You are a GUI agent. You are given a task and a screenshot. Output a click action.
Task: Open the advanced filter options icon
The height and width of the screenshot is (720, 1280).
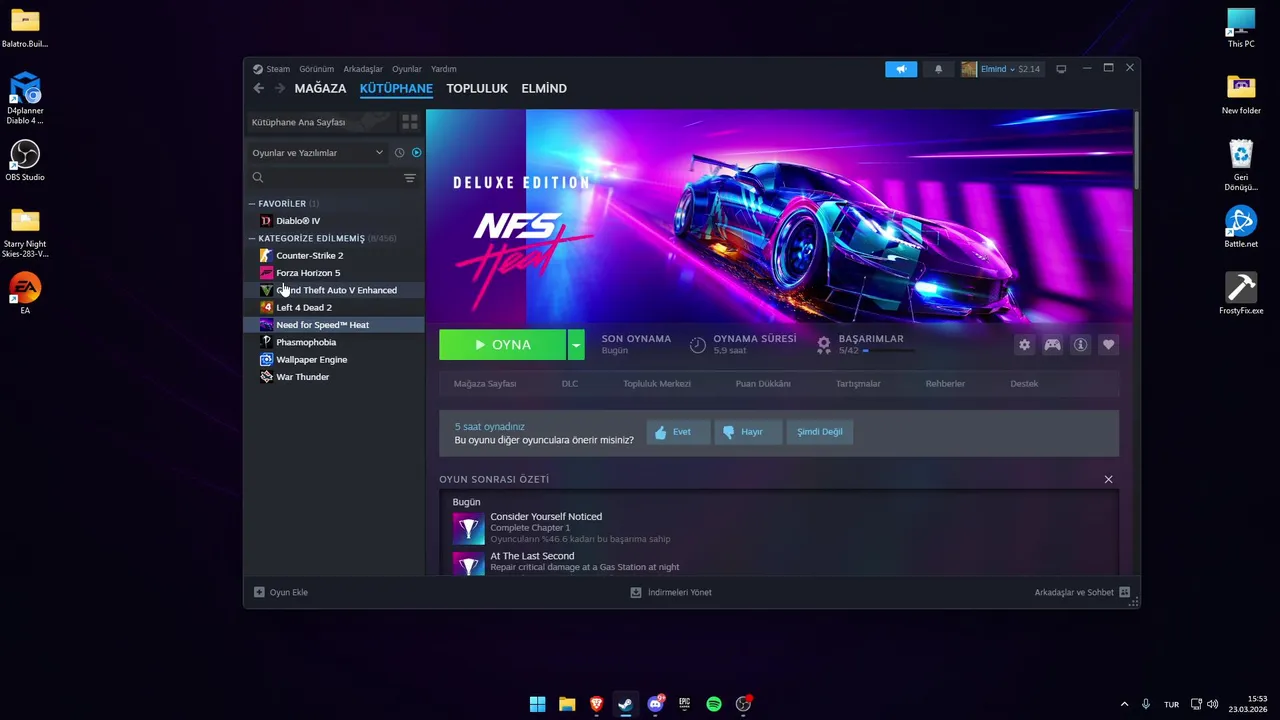[410, 177]
